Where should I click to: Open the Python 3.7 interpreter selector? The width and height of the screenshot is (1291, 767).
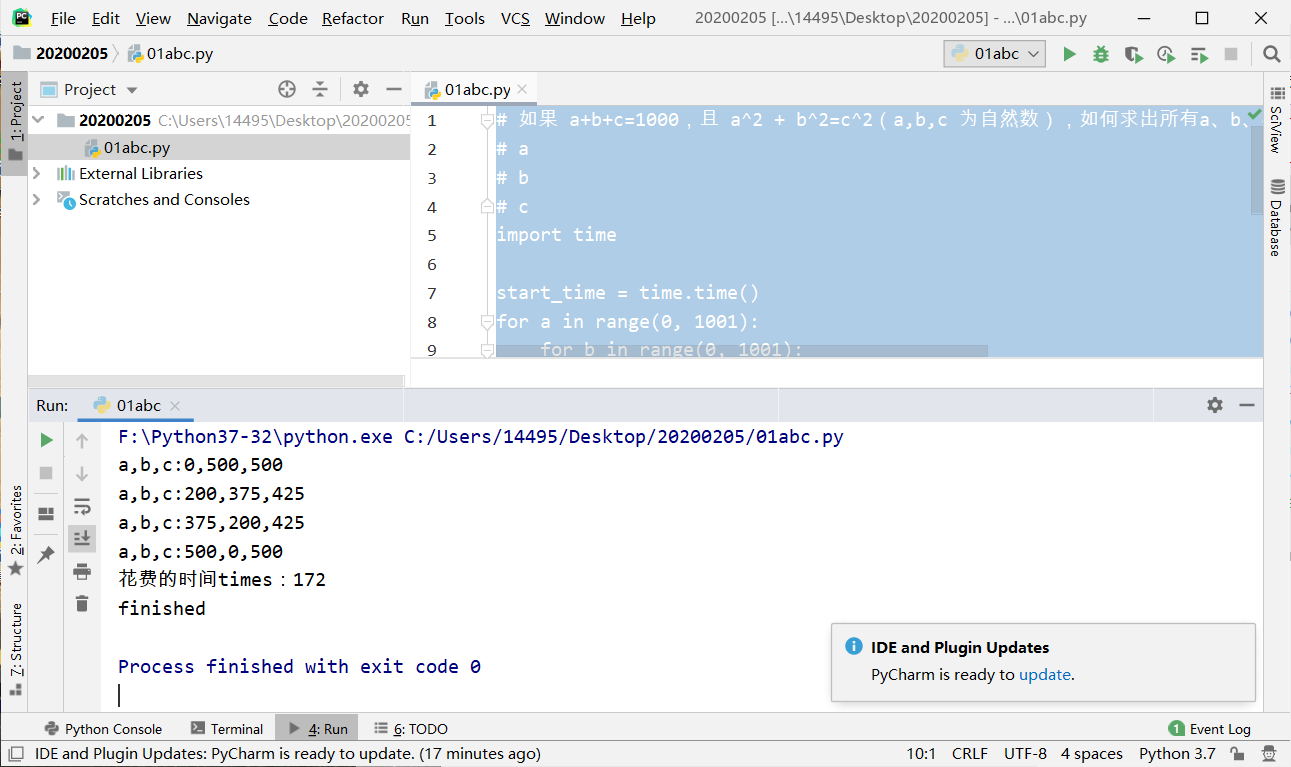(1177, 754)
